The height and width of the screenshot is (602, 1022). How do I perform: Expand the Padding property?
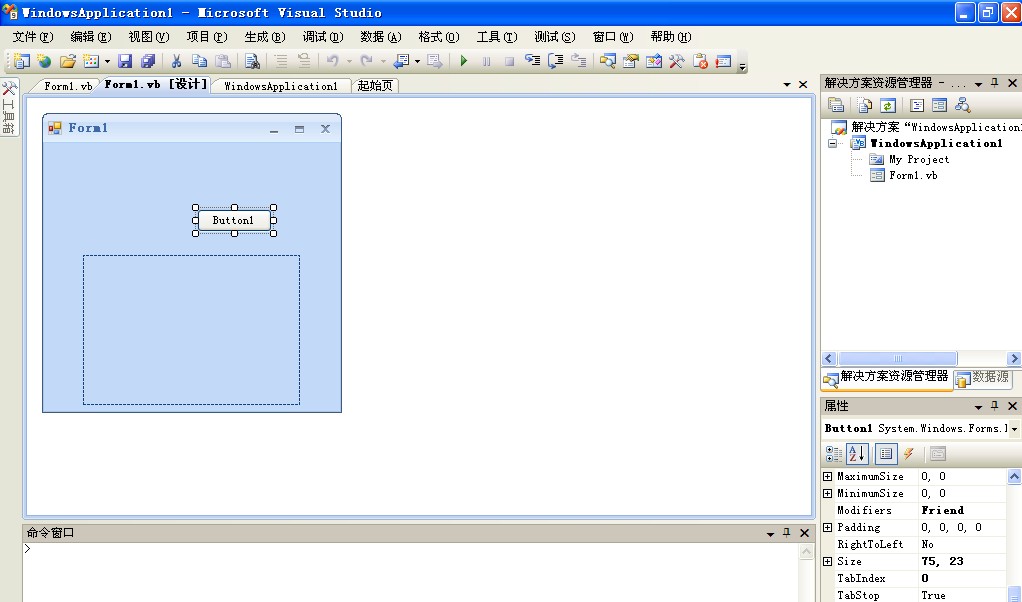coord(828,528)
